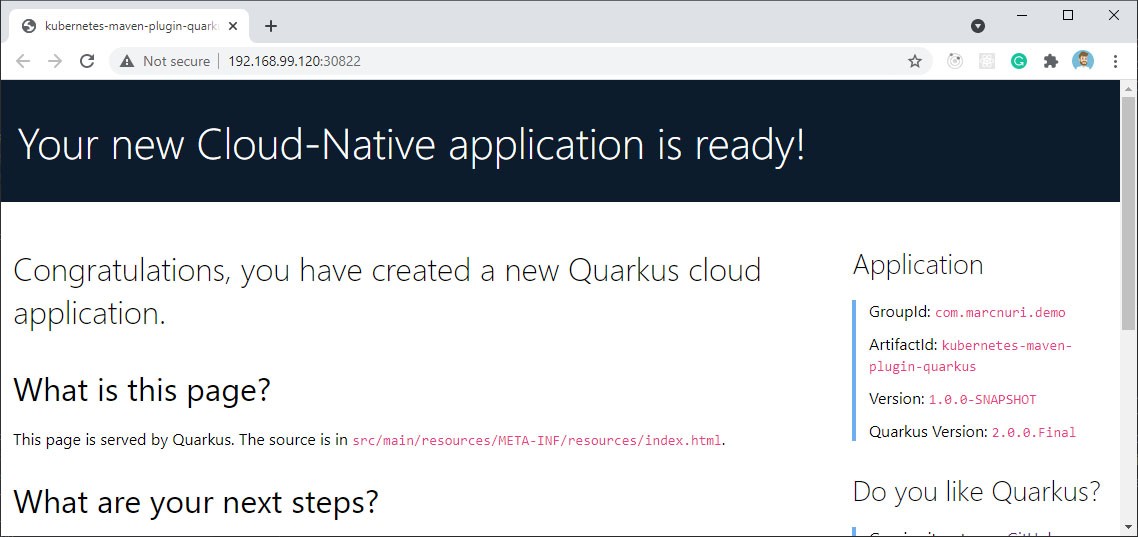This screenshot has width=1138, height=537.
Task: Minimize the Chrome window
Action: [1023, 15]
